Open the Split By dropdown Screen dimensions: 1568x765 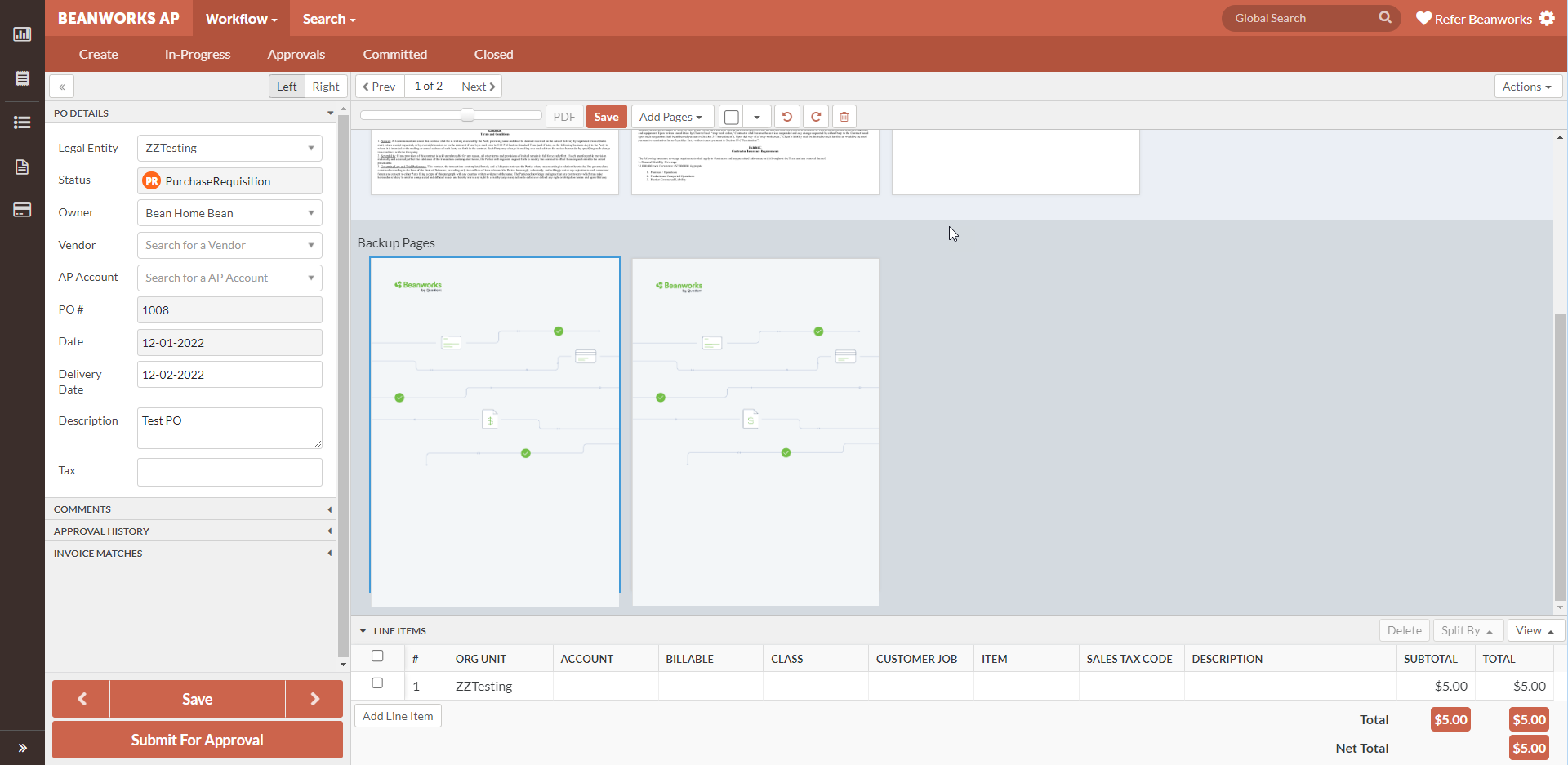1468,630
